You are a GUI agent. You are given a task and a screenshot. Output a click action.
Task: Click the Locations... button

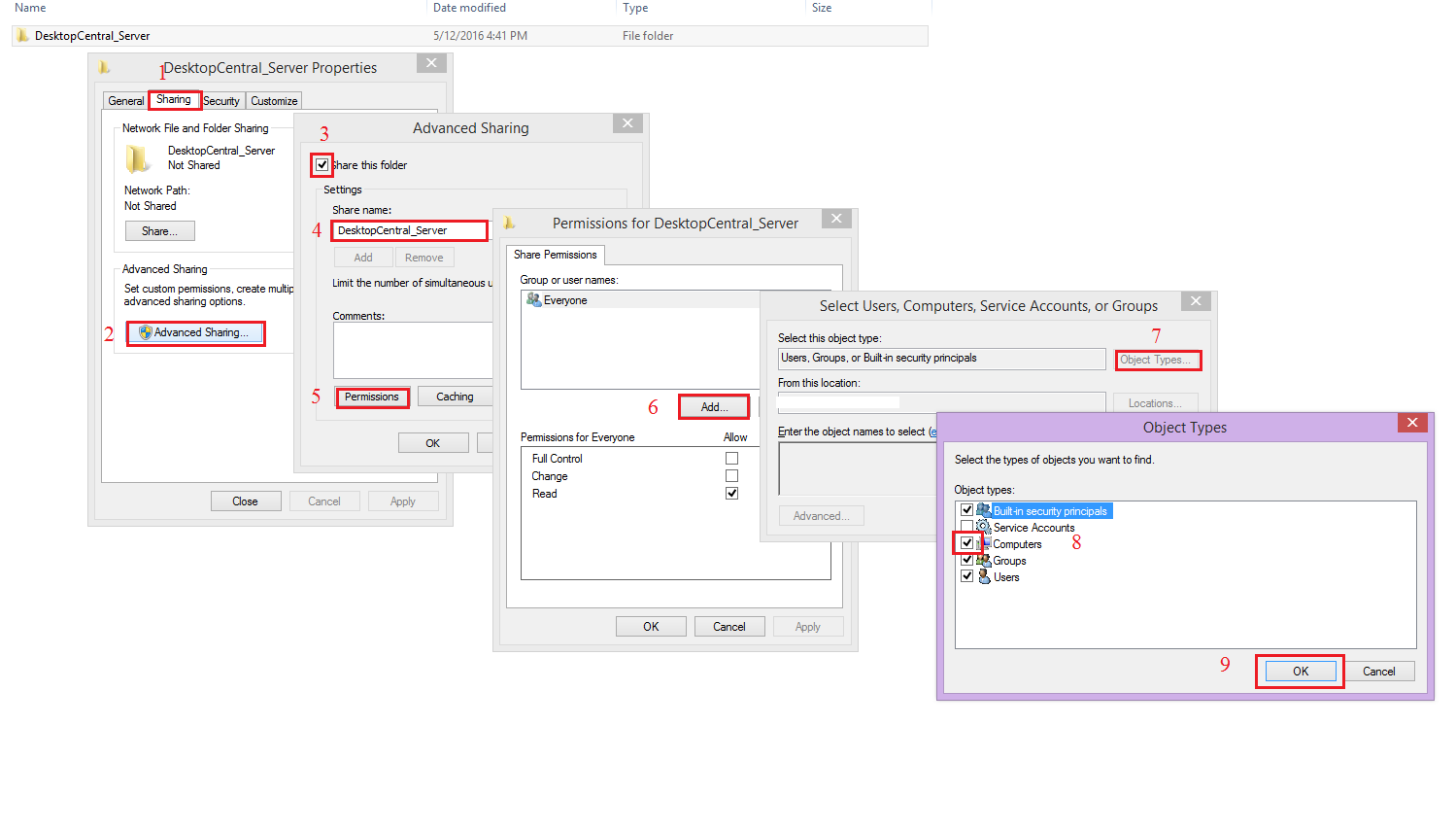(1156, 403)
